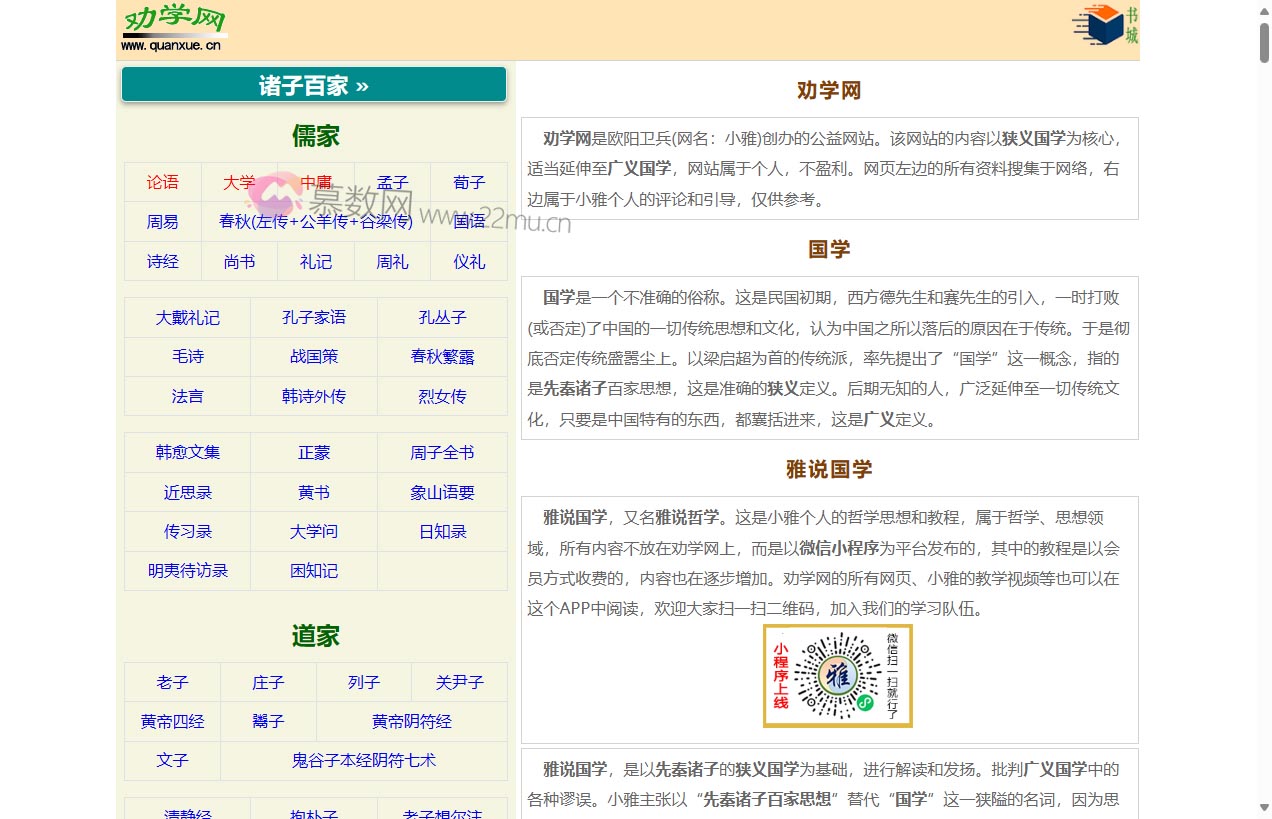1272x819 pixels.
Task: Open the 论语 link
Action: tap(162, 183)
